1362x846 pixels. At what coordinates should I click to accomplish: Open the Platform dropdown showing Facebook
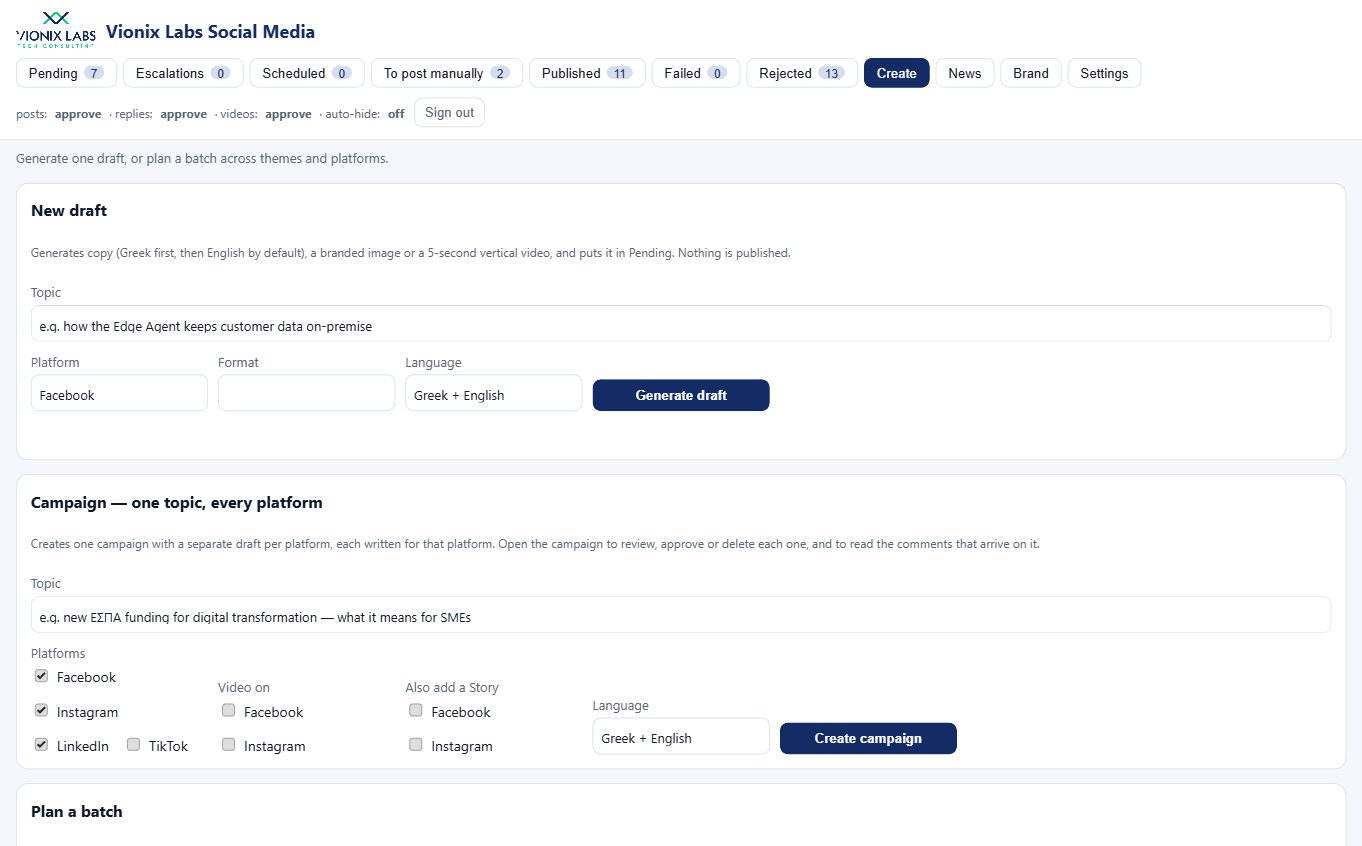point(119,393)
